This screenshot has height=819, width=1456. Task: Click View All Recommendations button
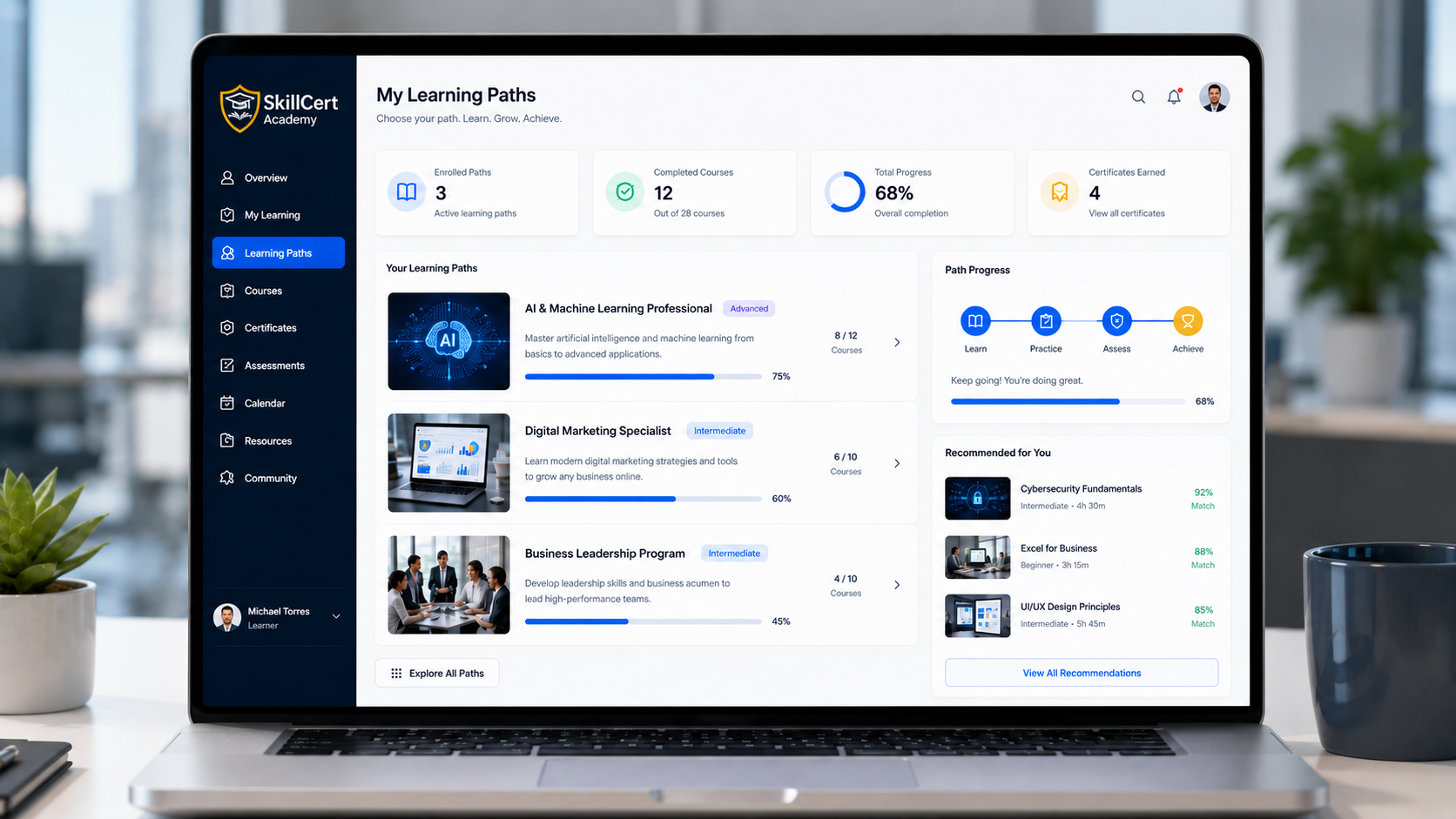point(1082,673)
